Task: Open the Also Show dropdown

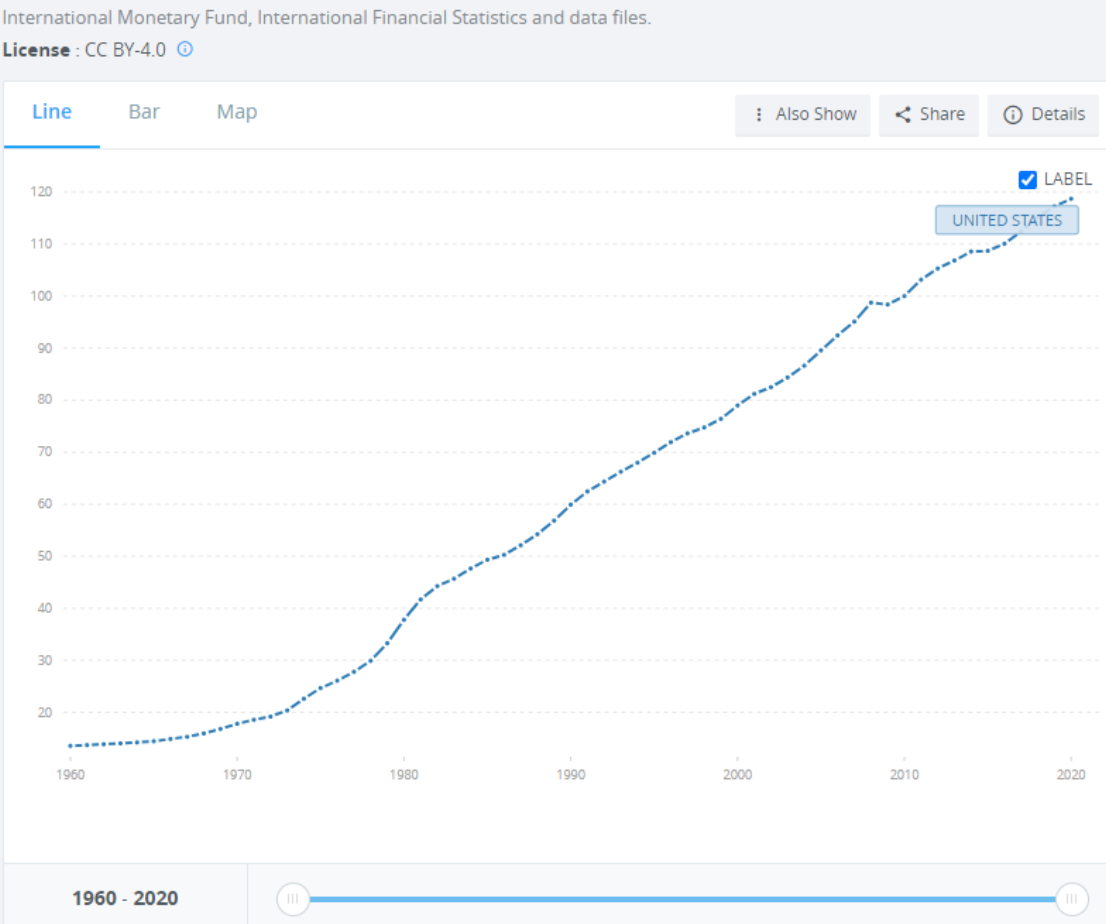Action: [x=803, y=114]
